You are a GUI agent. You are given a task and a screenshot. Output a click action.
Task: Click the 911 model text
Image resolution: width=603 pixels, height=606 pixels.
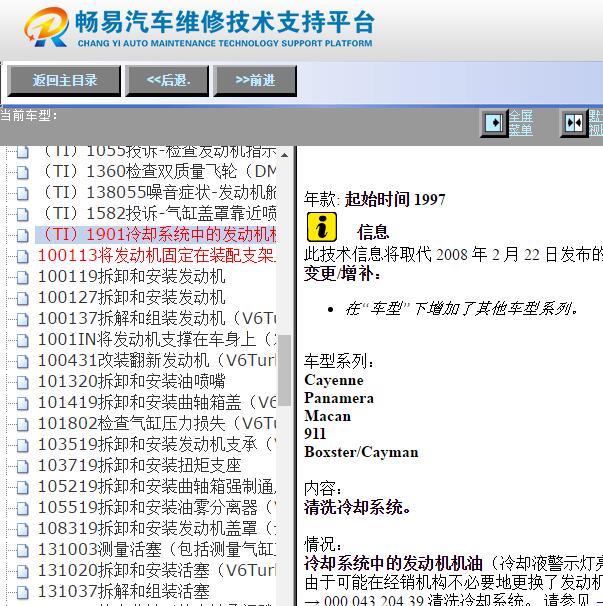coord(315,434)
